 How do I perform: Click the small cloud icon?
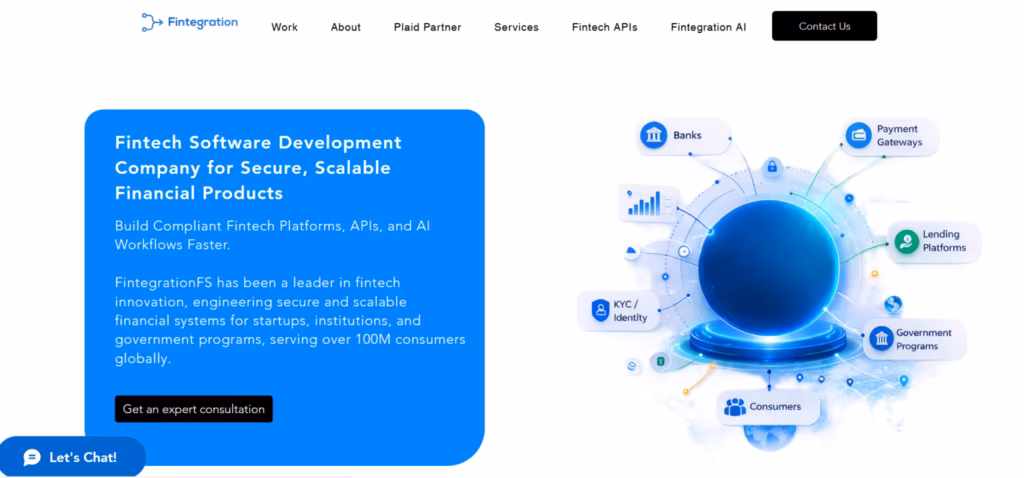(x=631, y=251)
